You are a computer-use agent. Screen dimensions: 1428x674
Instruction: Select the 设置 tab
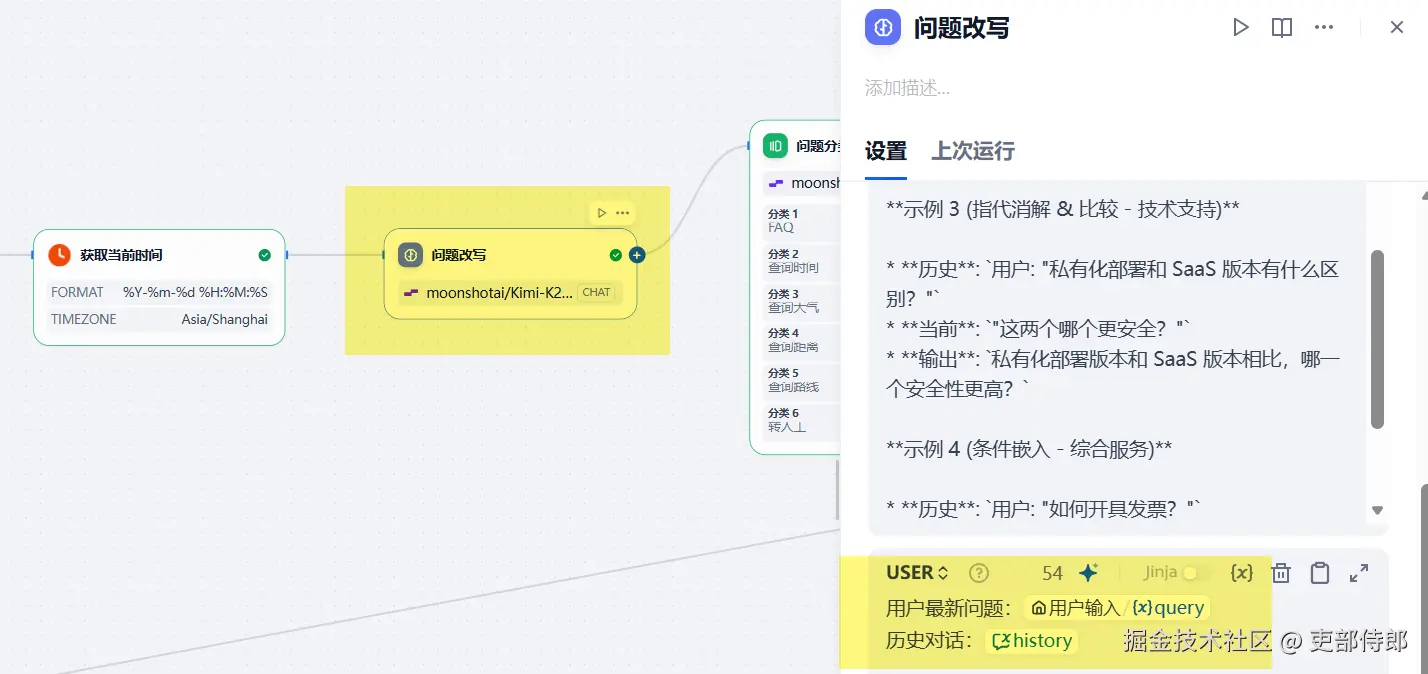tap(885, 151)
